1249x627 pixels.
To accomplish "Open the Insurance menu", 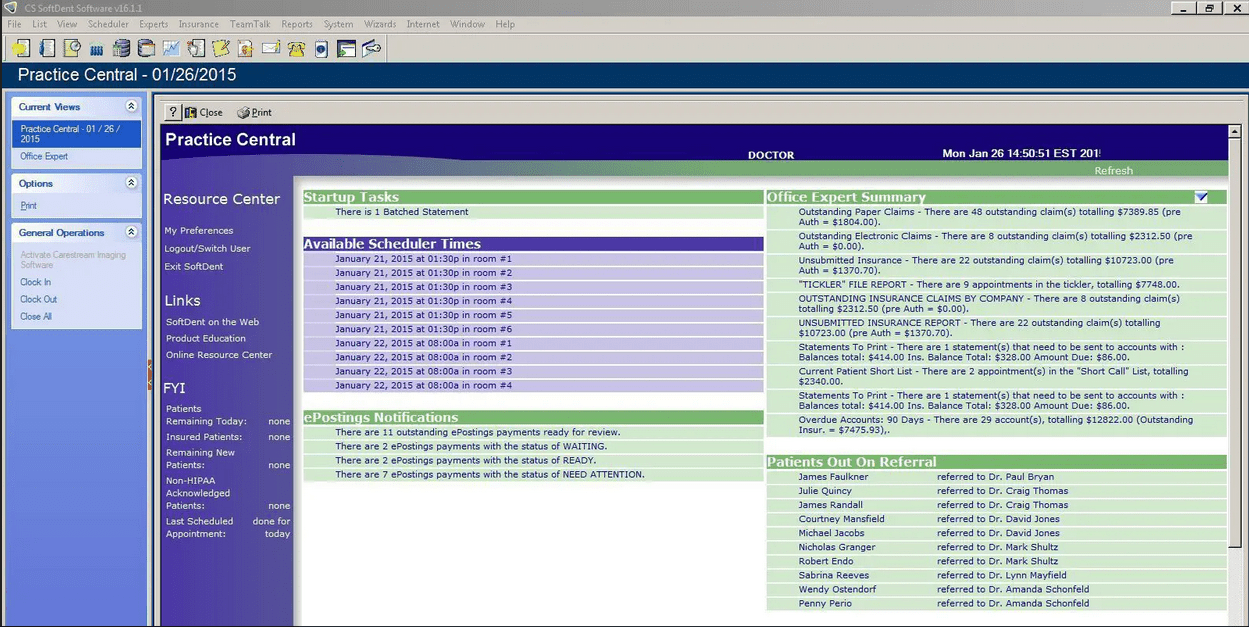I will [198, 24].
